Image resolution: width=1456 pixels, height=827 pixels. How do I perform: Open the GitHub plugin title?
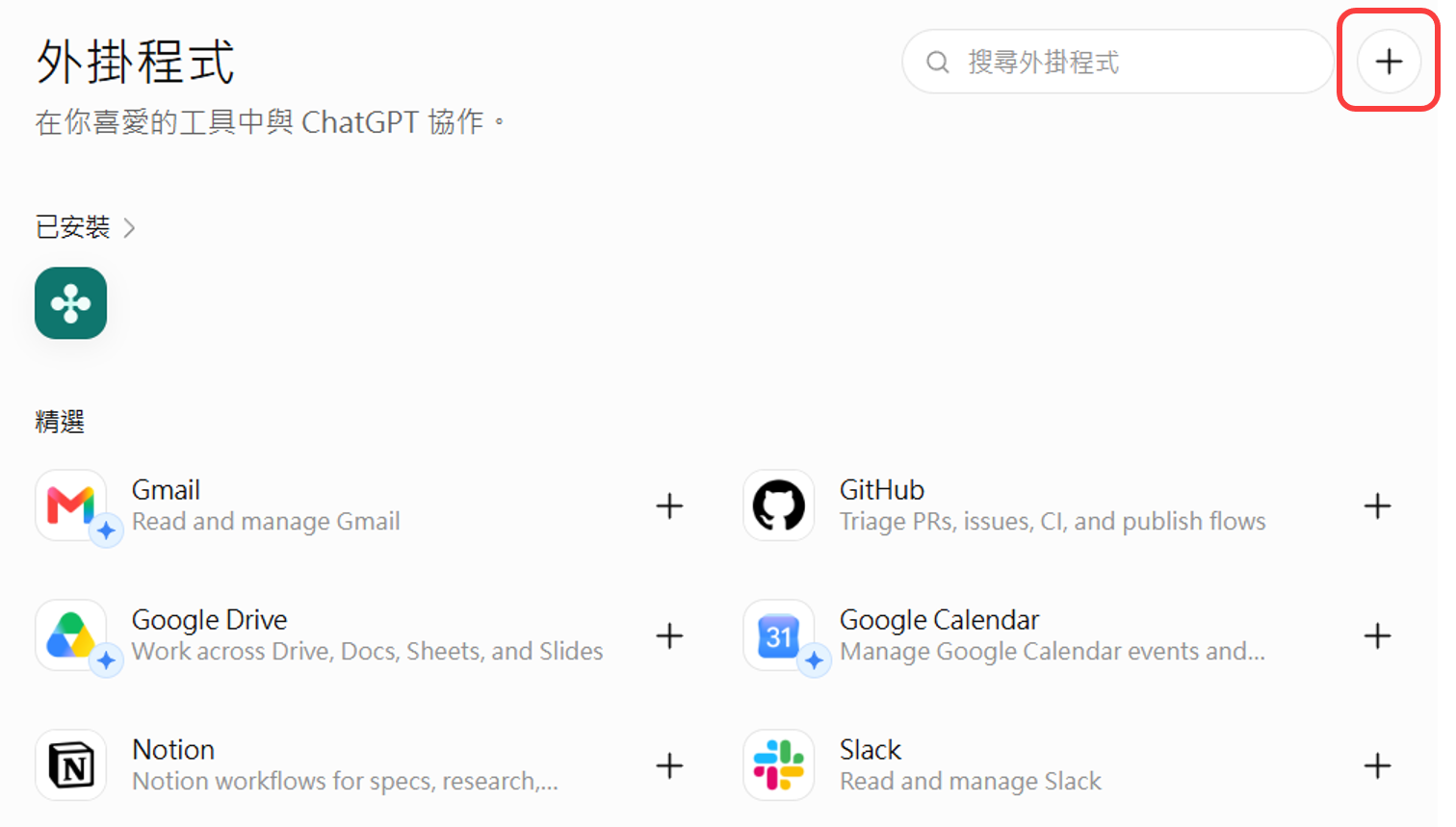click(x=882, y=490)
